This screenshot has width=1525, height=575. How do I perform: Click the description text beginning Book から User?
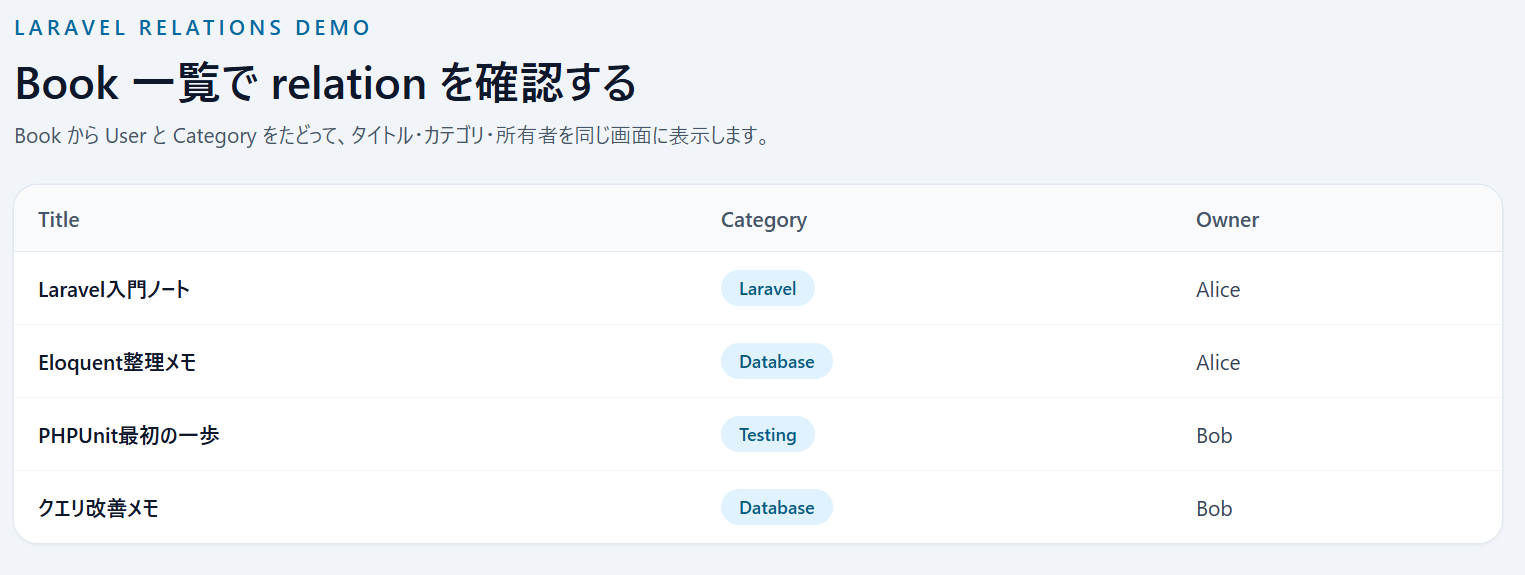(394, 136)
